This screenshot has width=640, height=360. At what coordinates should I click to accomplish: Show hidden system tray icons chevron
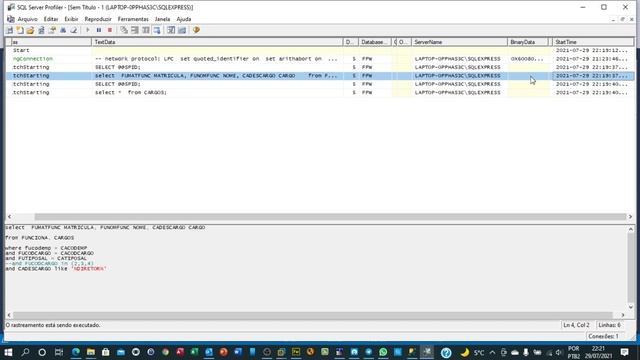click(x=492, y=352)
